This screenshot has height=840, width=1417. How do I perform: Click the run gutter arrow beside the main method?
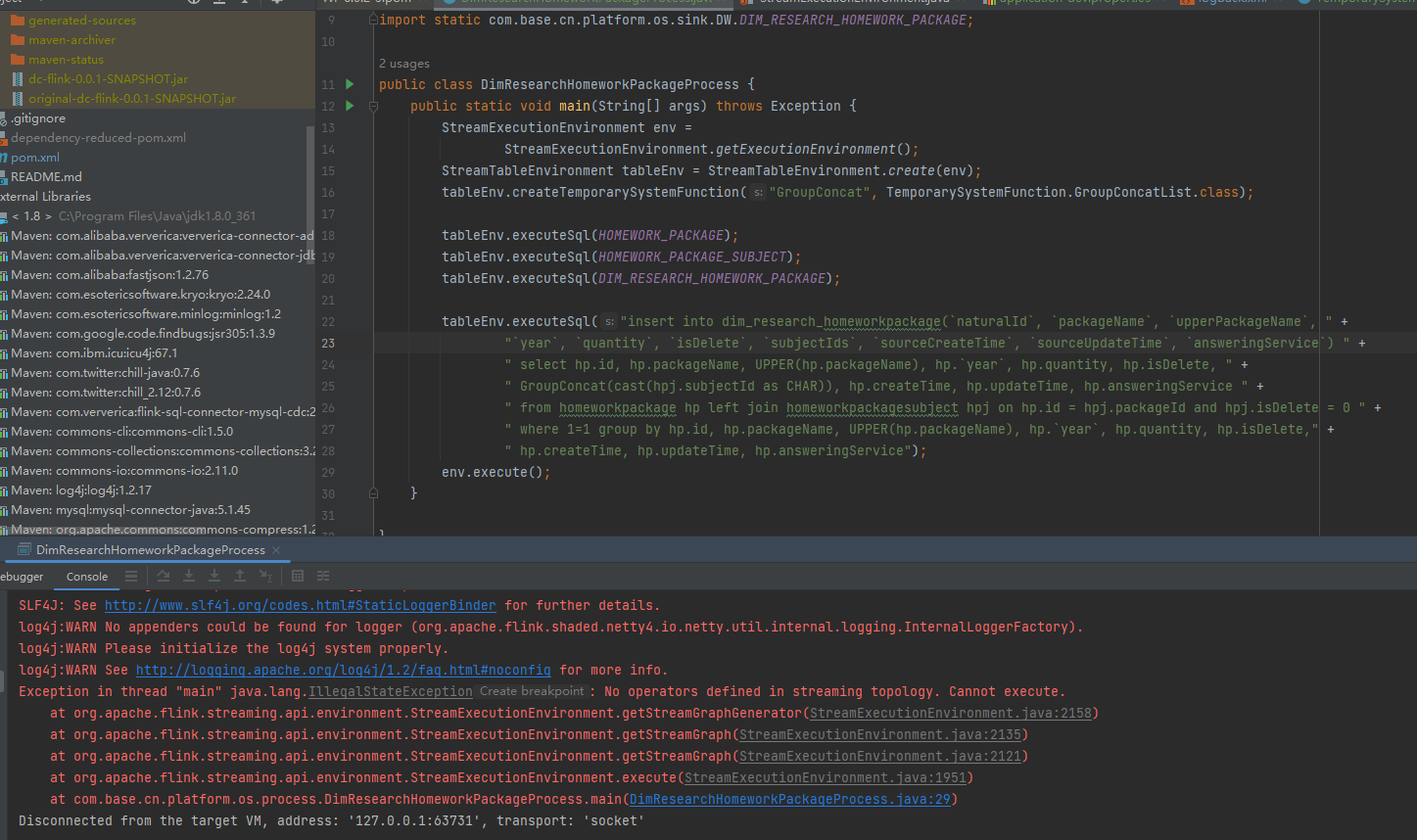(350, 106)
